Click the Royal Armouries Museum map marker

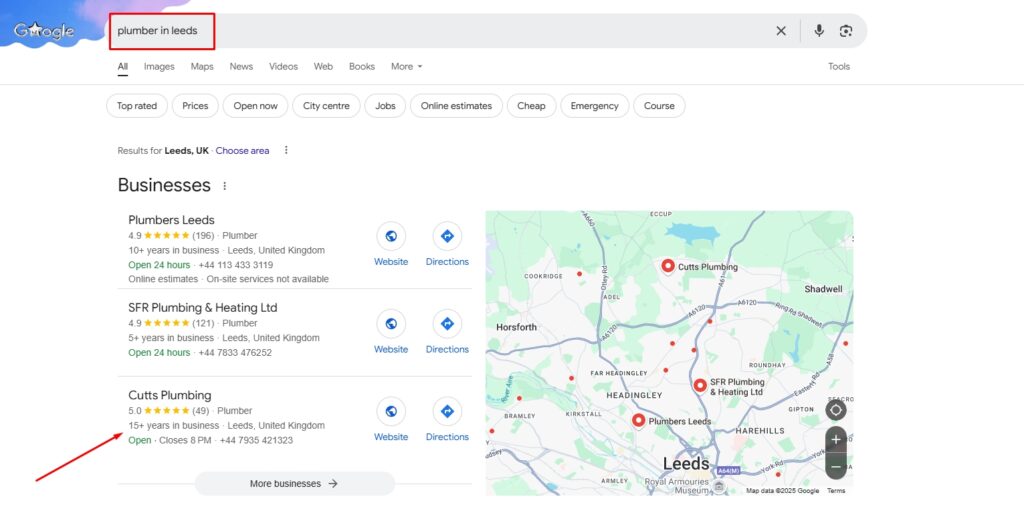click(x=718, y=486)
